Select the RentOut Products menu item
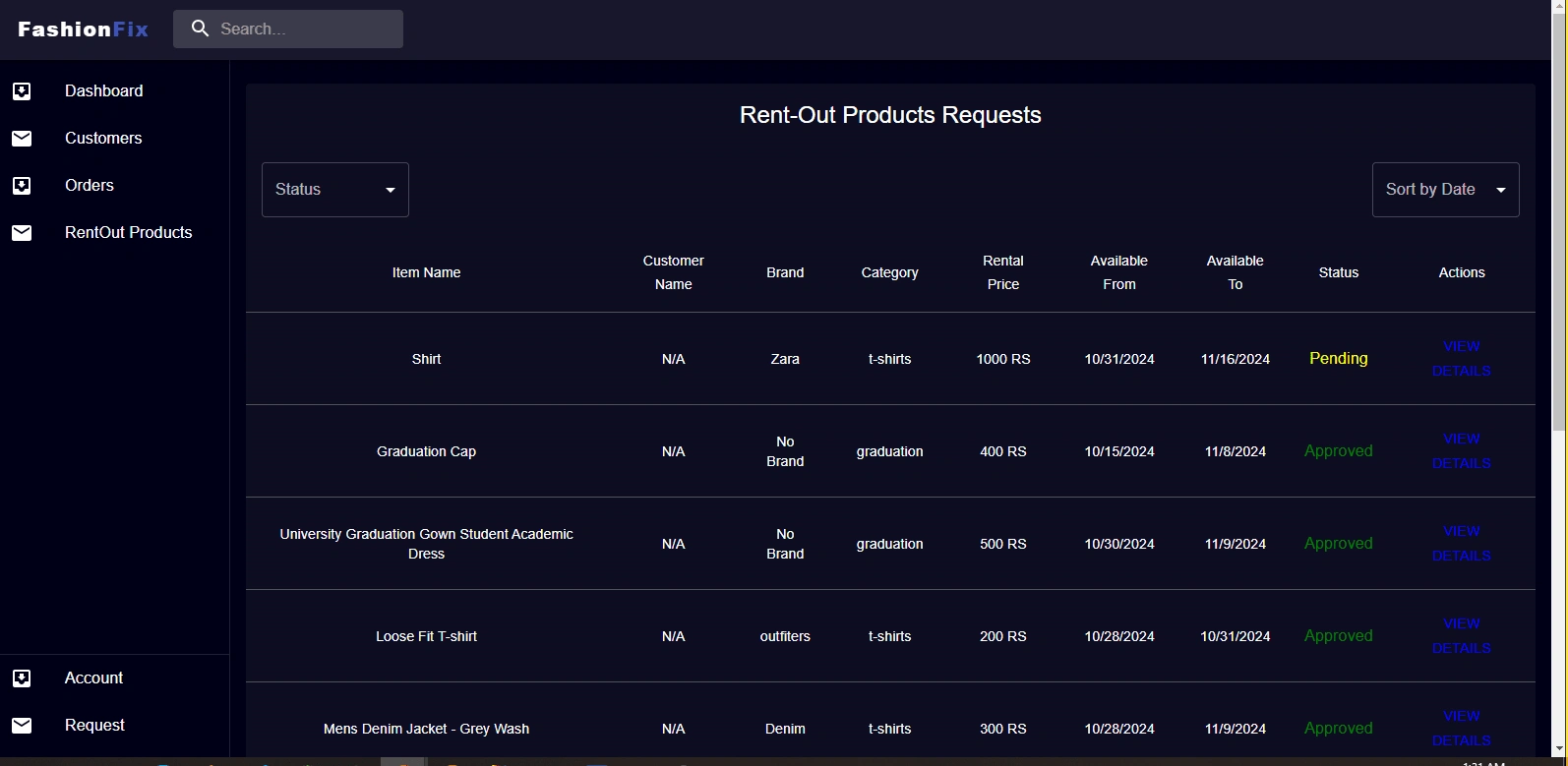Image resolution: width=1568 pixels, height=766 pixels. pyautogui.click(x=129, y=233)
